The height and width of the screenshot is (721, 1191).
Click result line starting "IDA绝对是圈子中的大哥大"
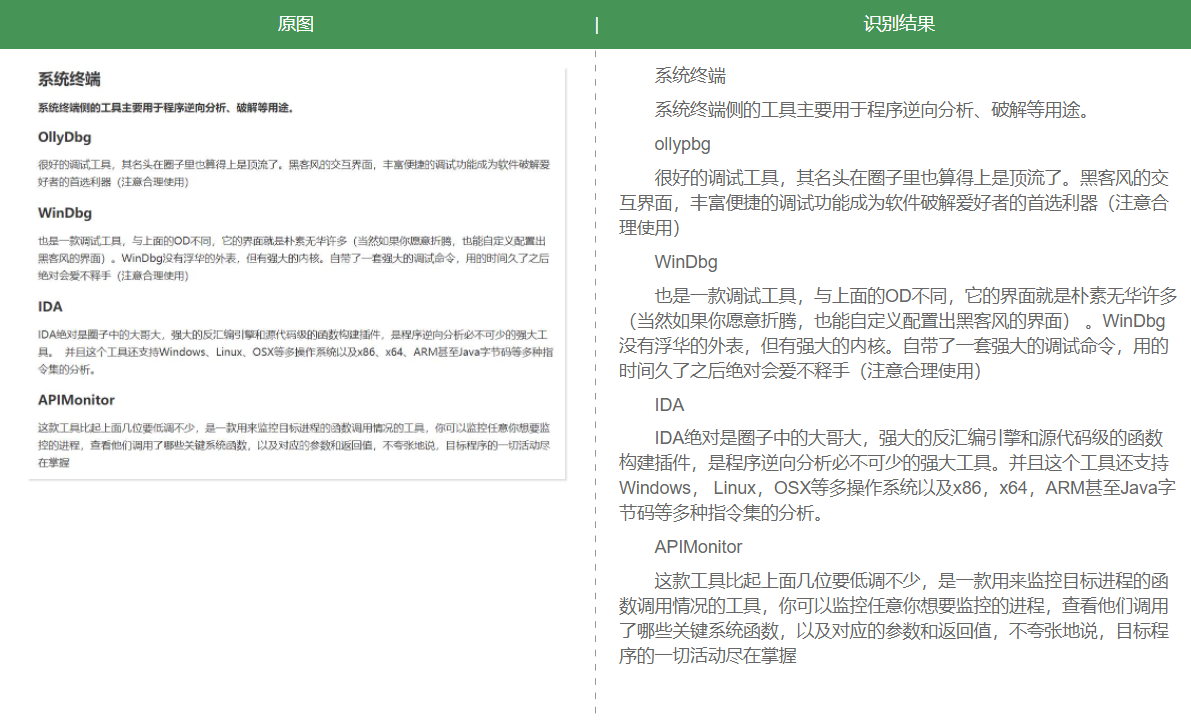(x=908, y=438)
